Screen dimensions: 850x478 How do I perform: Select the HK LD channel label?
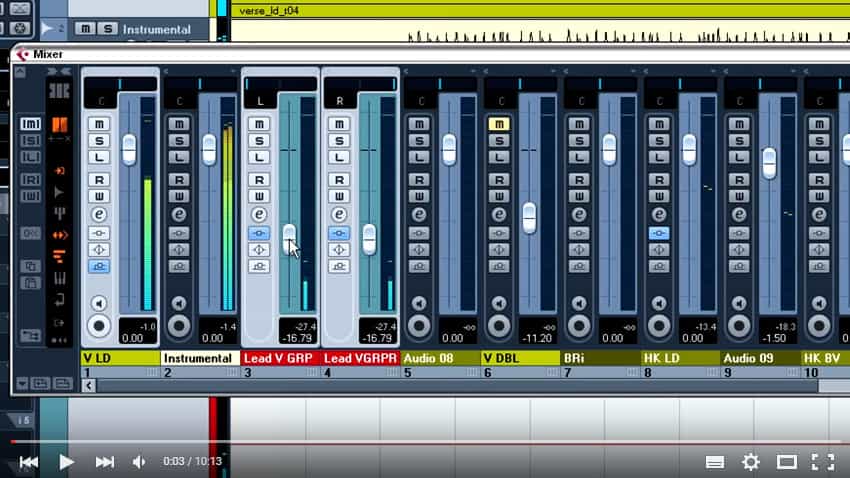click(680, 358)
